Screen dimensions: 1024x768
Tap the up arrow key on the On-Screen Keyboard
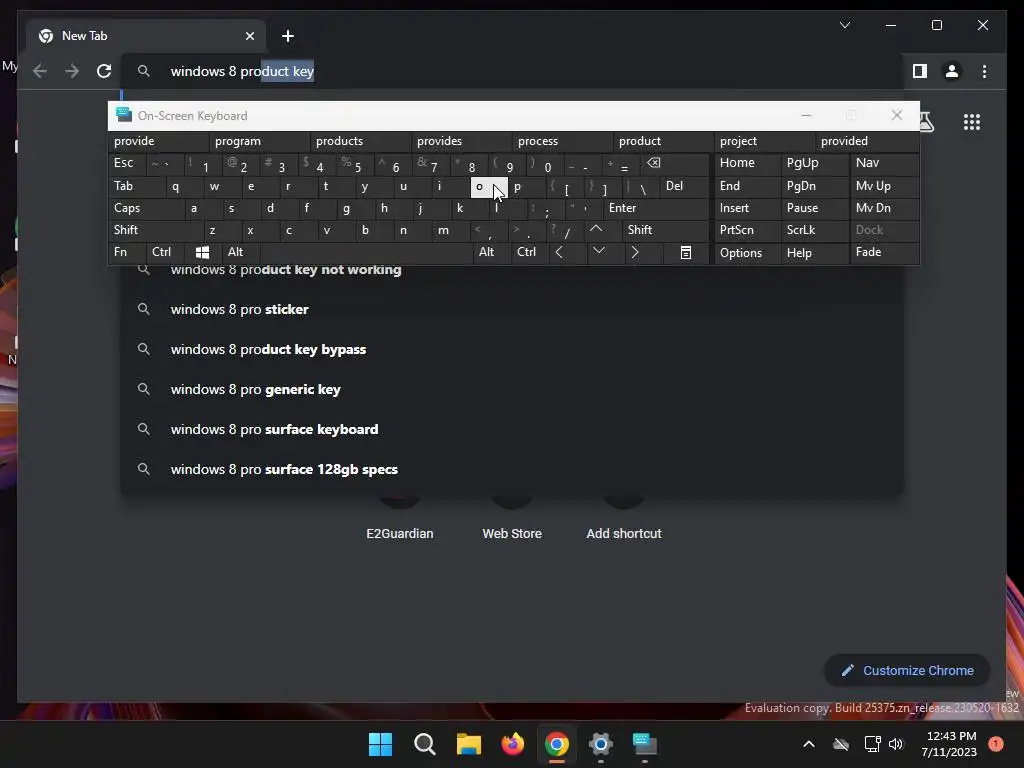click(596, 229)
